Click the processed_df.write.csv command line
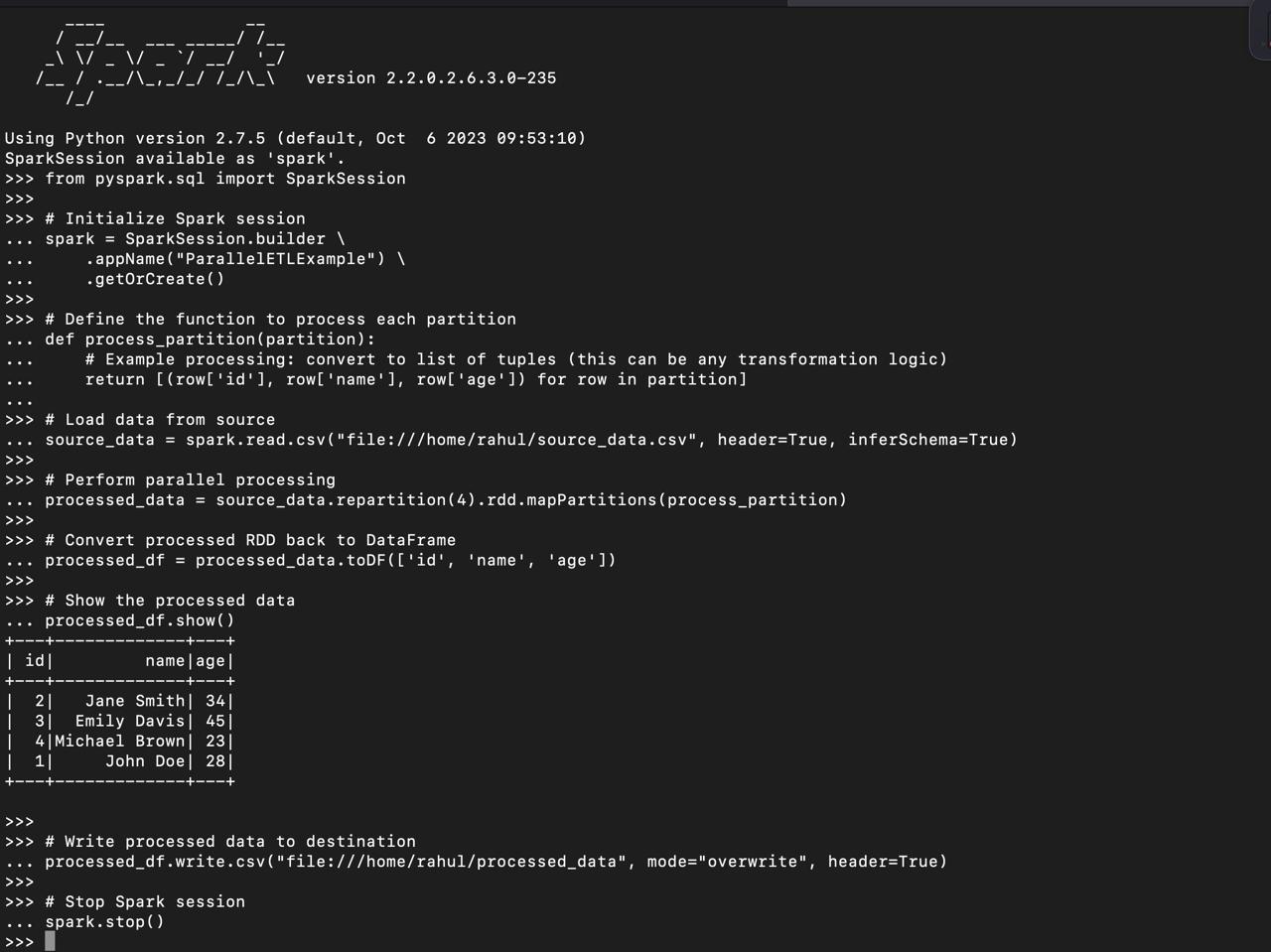The width and height of the screenshot is (1271, 952). [x=495, y=862]
